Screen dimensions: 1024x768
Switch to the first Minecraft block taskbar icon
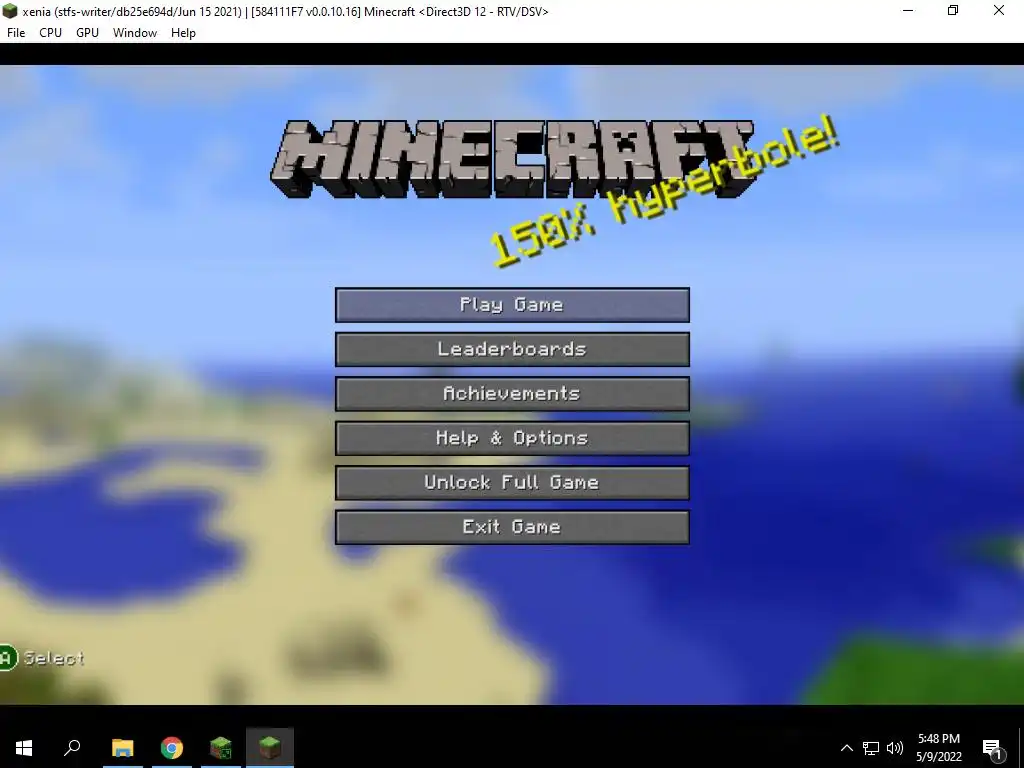pos(221,748)
